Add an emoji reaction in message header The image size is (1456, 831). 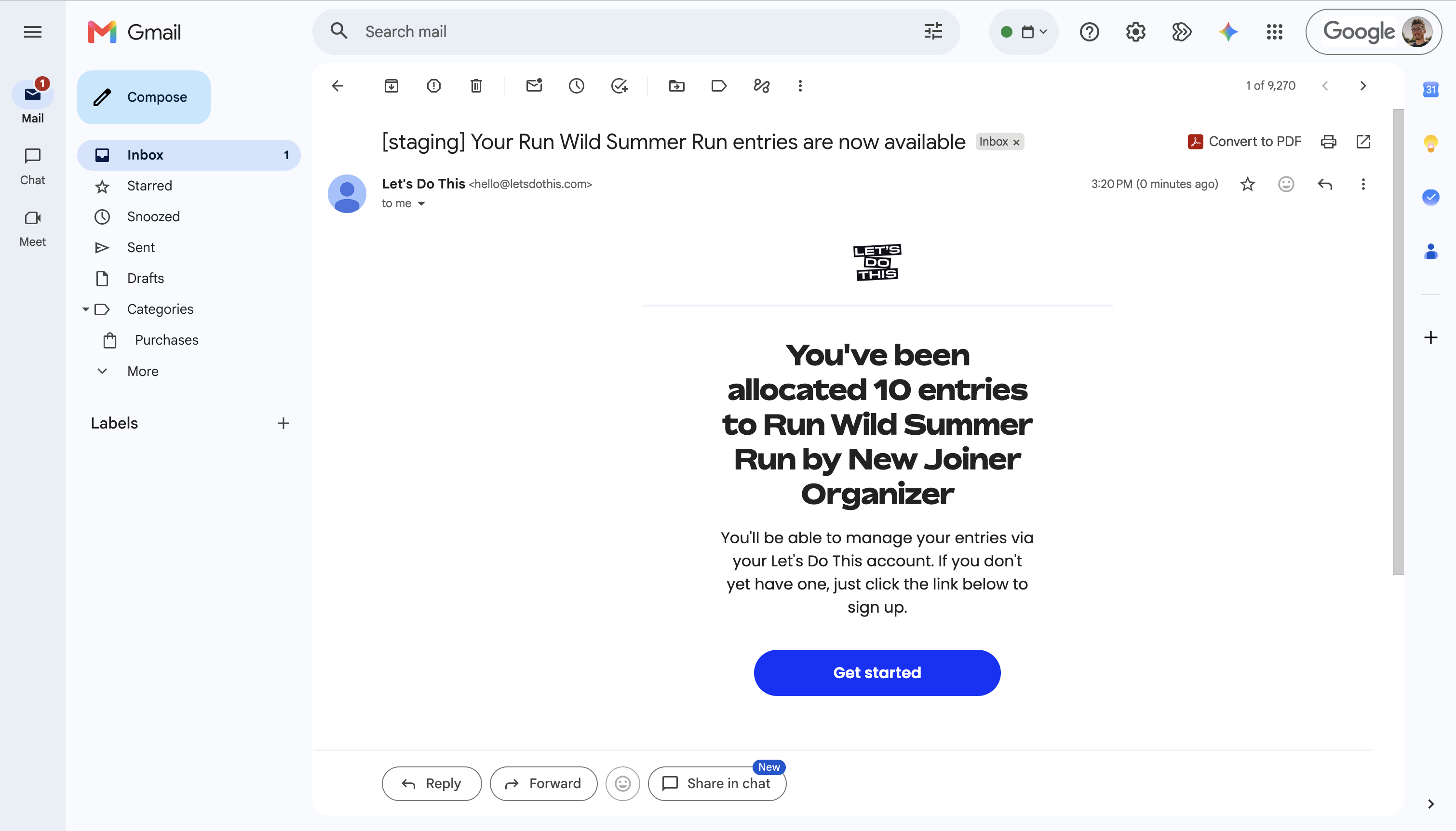(x=1286, y=184)
